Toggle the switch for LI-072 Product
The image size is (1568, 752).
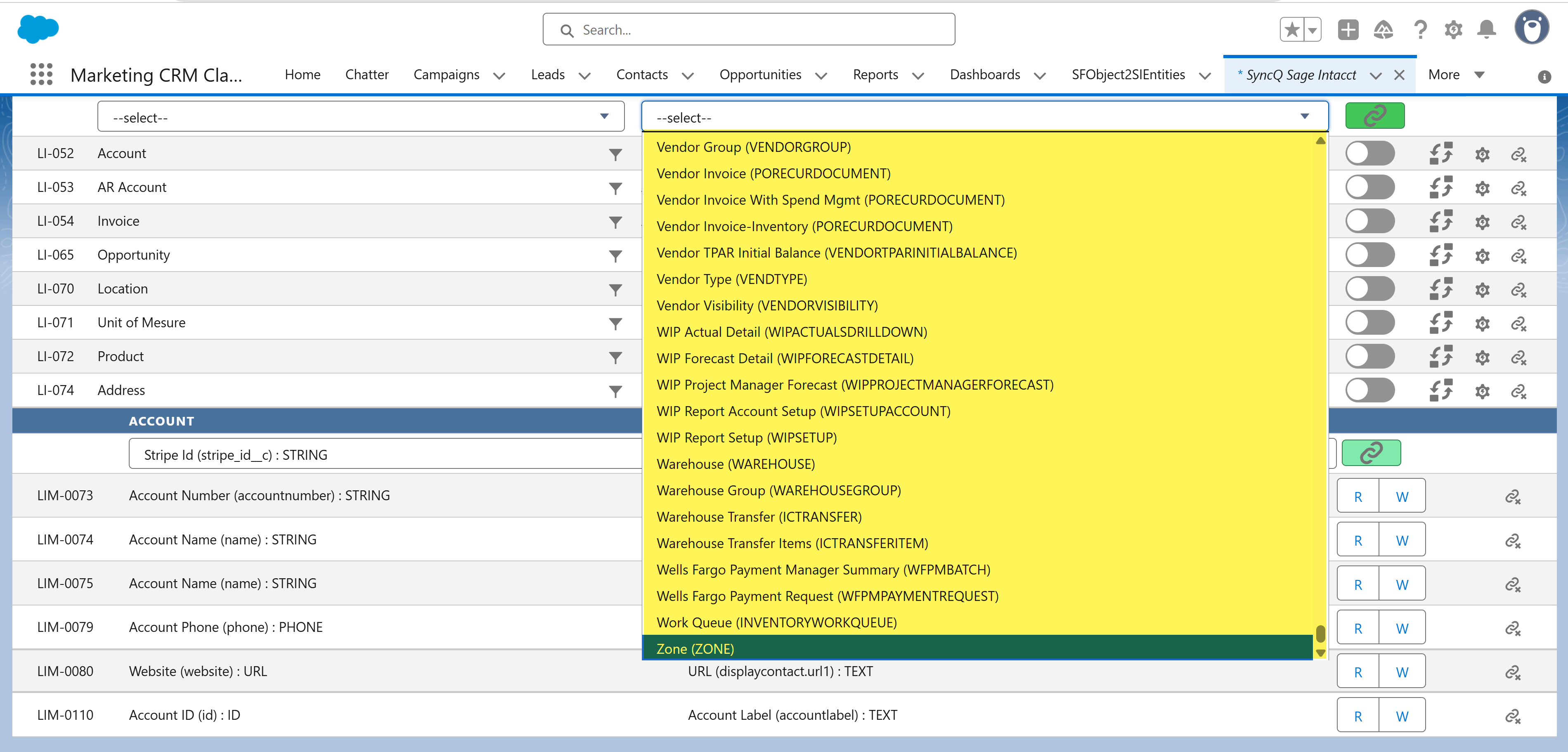coord(1369,356)
